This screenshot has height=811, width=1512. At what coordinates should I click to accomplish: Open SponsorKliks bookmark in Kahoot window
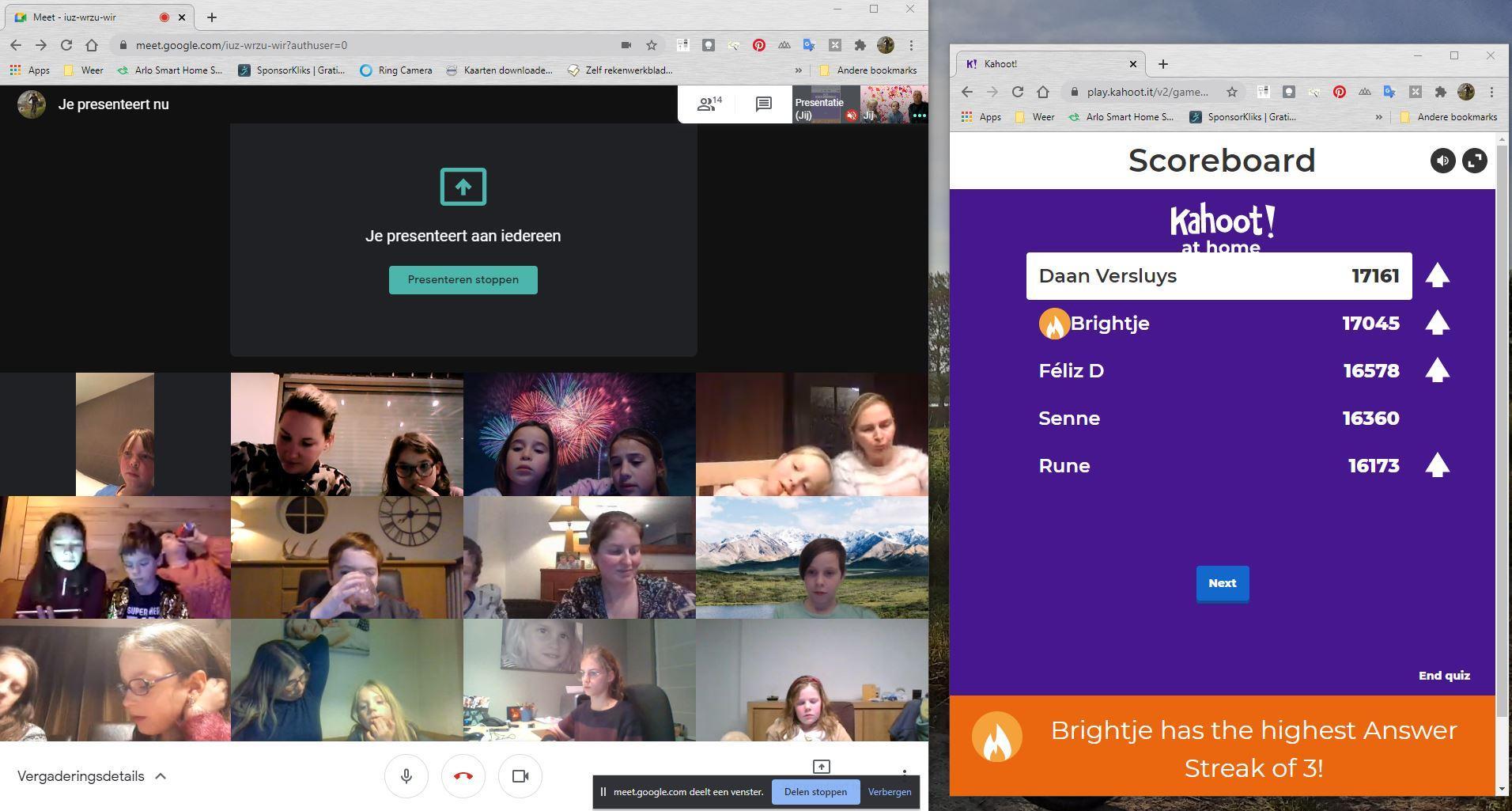1242,117
